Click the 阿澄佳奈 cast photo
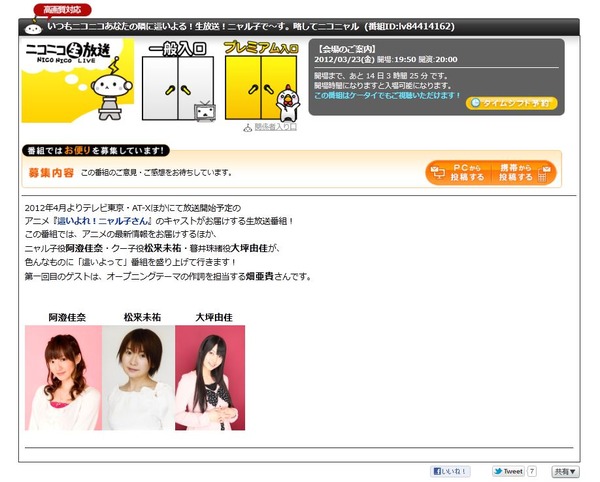 [x=64, y=378]
